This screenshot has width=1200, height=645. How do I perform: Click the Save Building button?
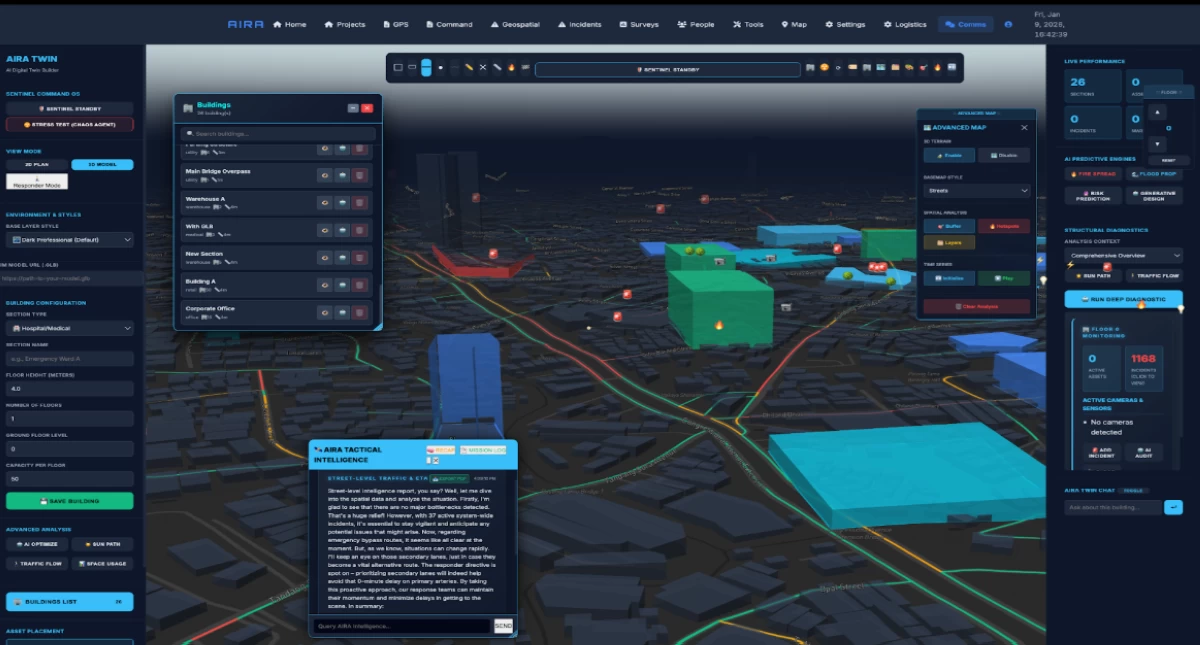(x=69, y=500)
